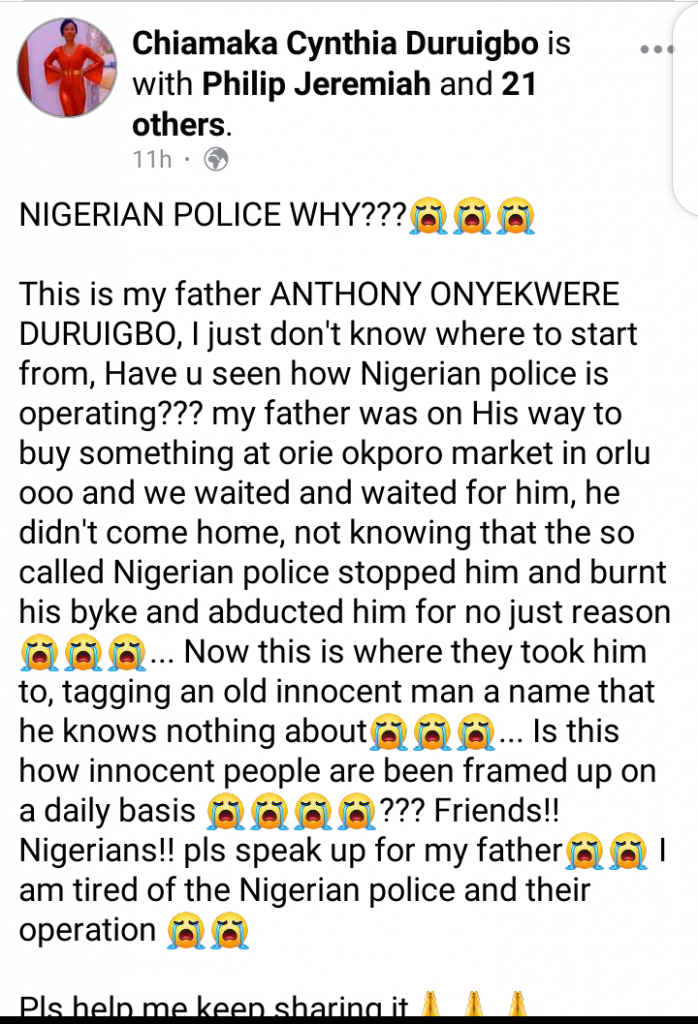The width and height of the screenshot is (698, 1024).
Task: Open the three-dot post options menu
Action: (658, 49)
